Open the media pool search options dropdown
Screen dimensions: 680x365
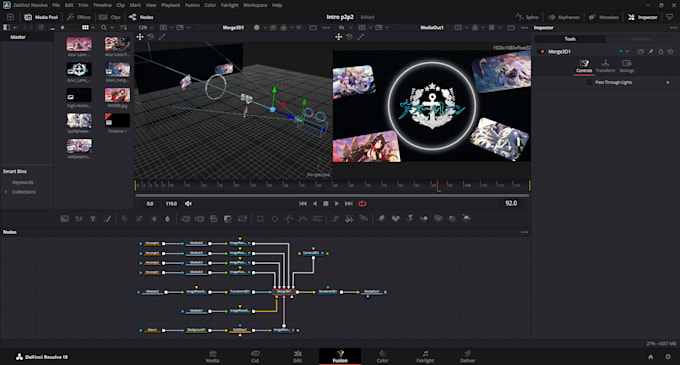click(x=112, y=28)
